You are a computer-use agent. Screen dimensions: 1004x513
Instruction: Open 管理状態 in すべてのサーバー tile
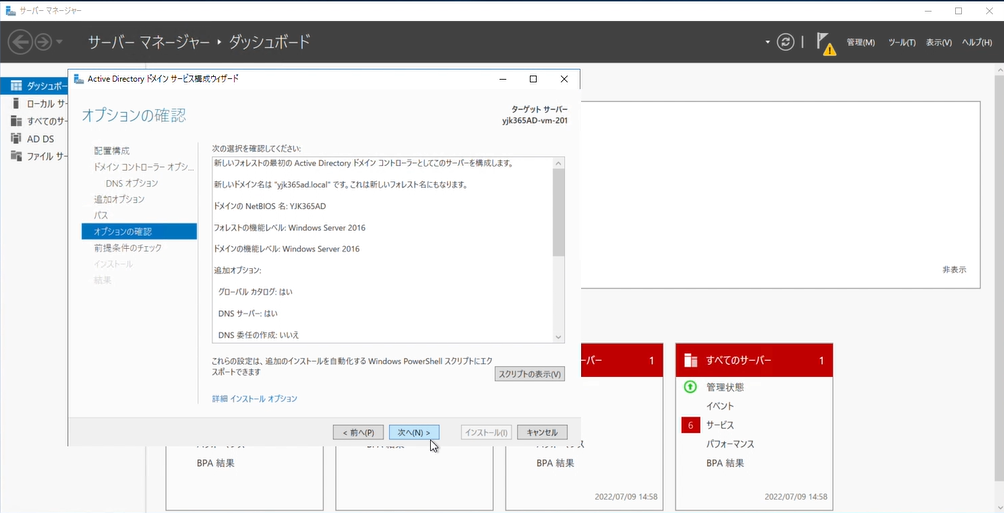coord(725,387)
